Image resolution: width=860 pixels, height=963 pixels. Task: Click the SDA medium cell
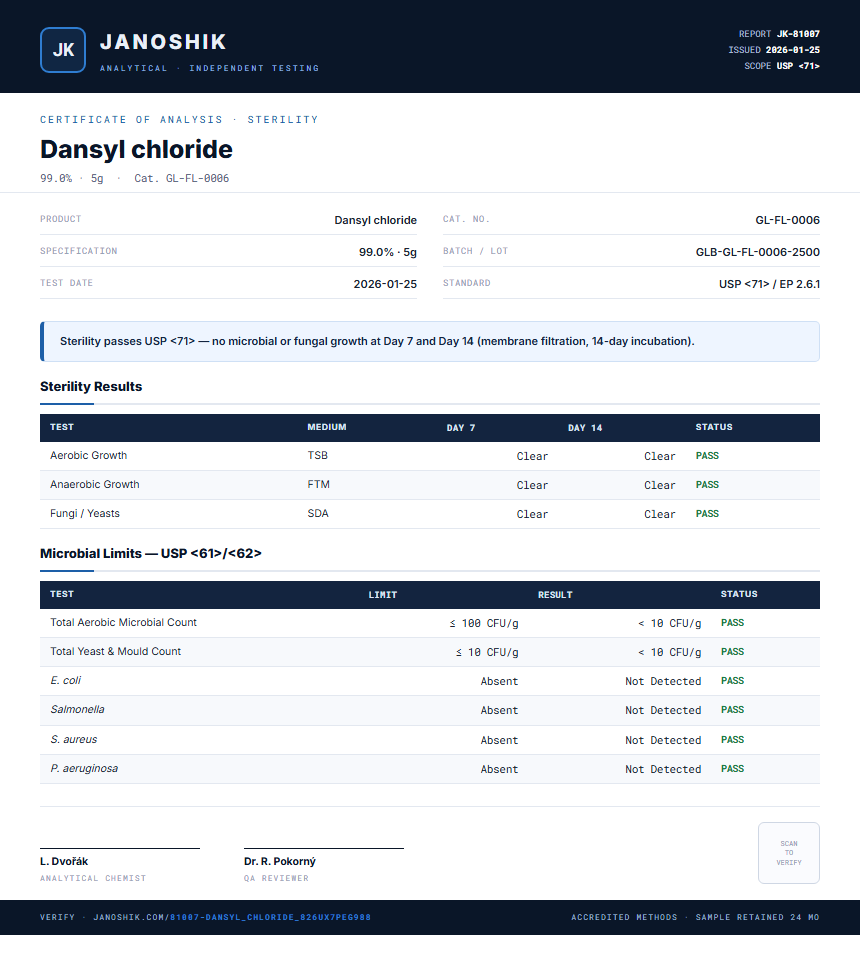[318, 513]
